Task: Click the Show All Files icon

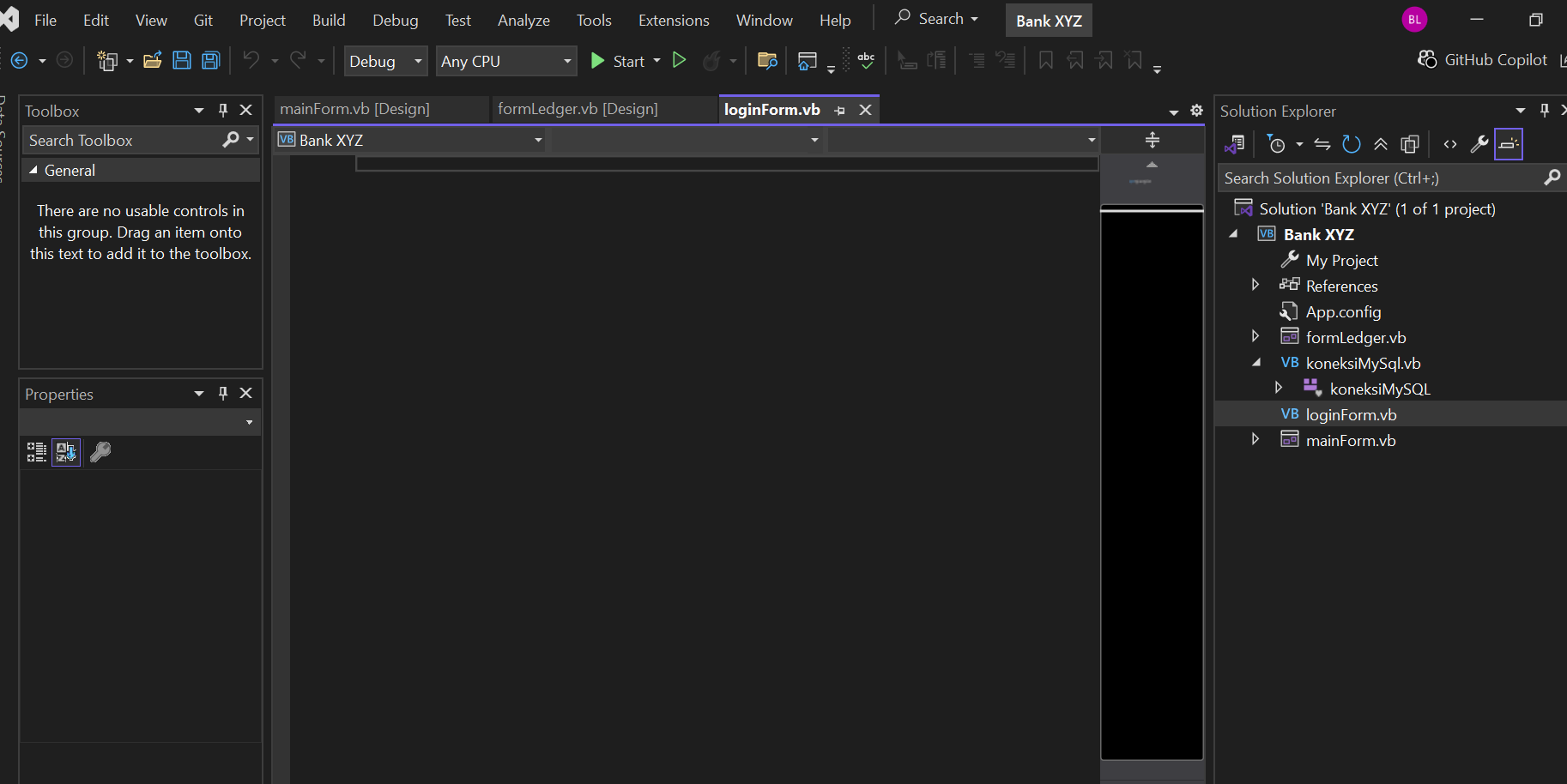Action: [1410, 144]
